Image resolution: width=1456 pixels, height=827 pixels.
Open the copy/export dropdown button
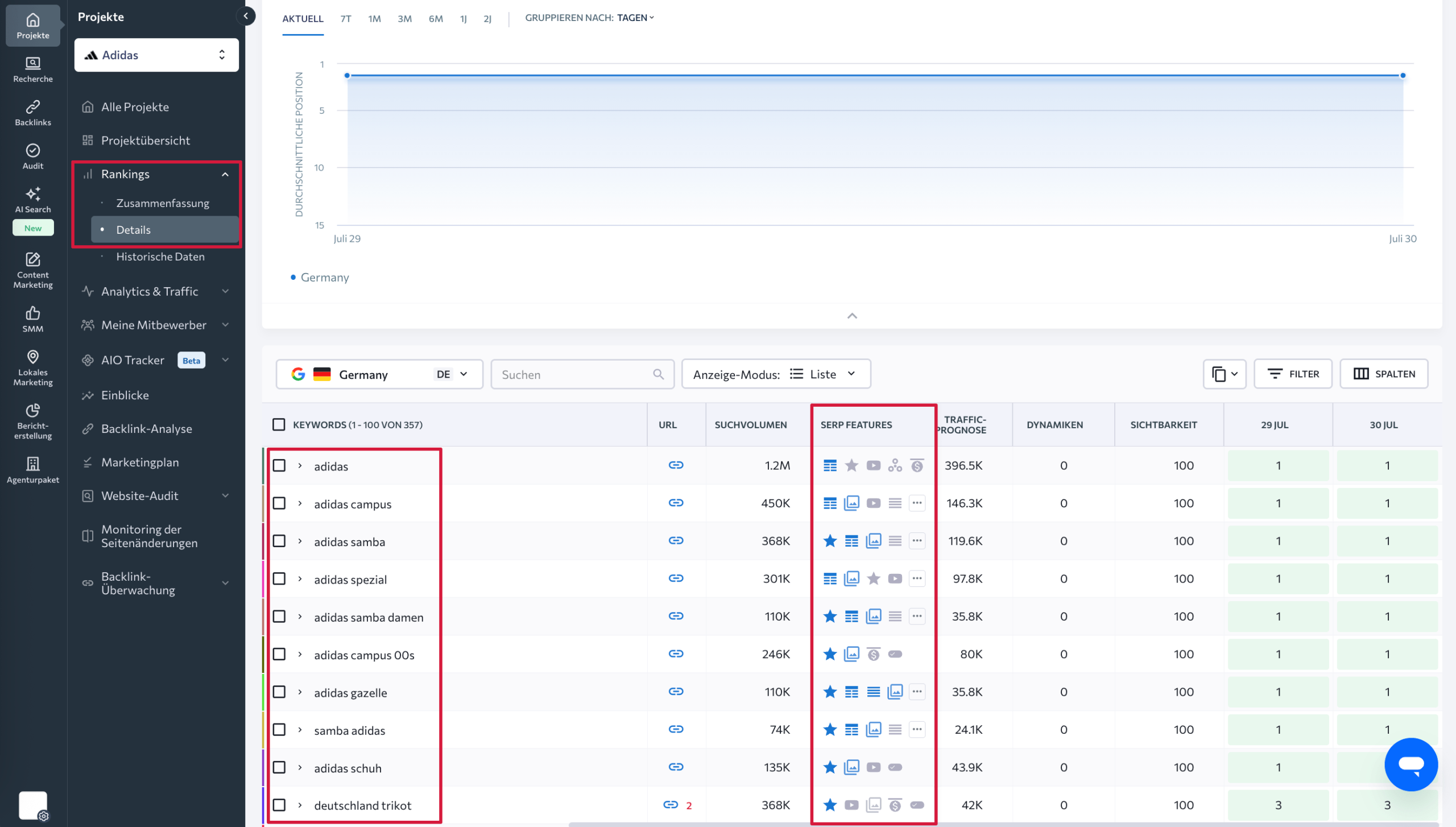[1224, 374]
